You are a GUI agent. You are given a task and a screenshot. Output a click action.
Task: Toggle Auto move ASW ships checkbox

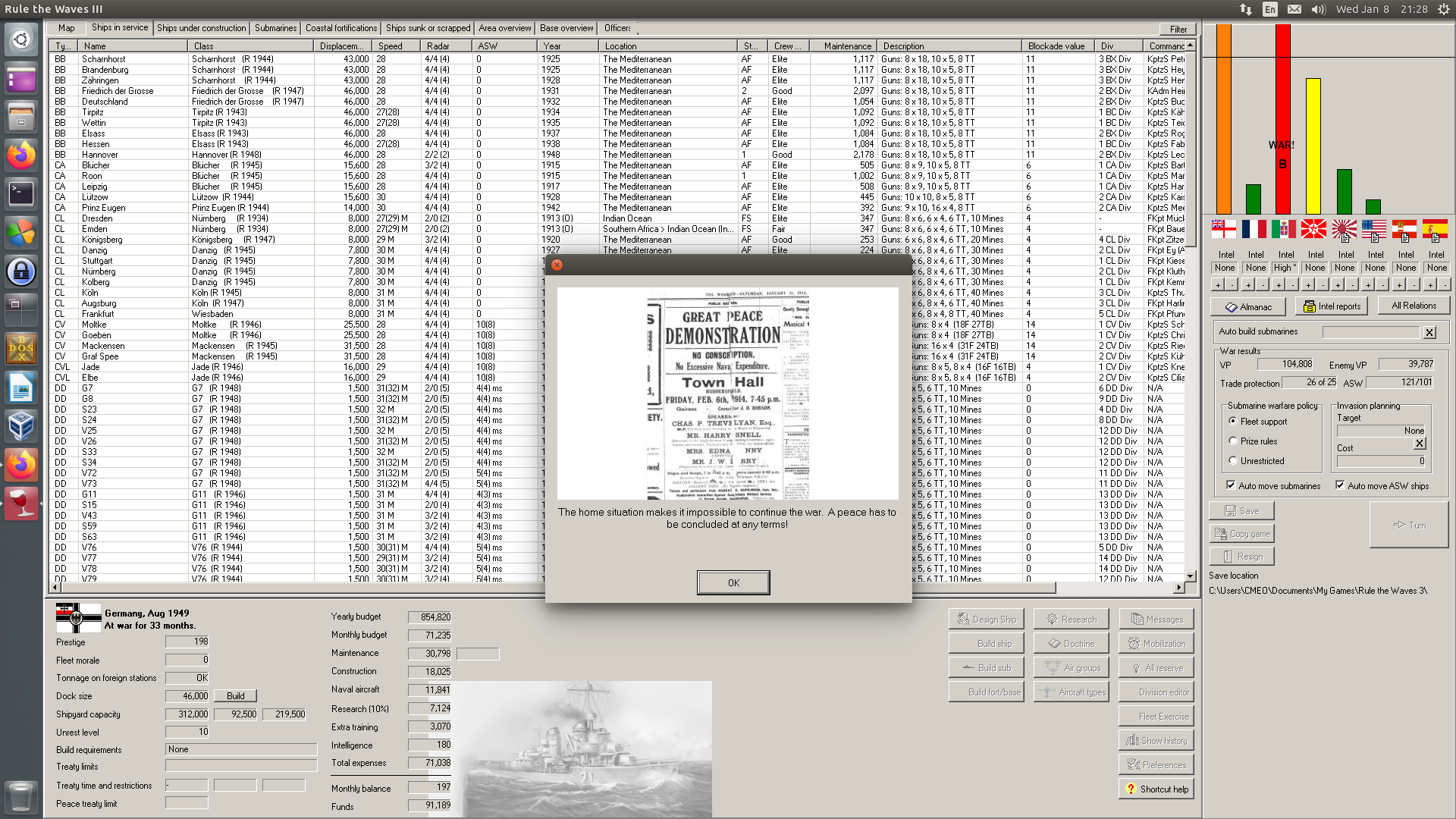(1340, 485)
